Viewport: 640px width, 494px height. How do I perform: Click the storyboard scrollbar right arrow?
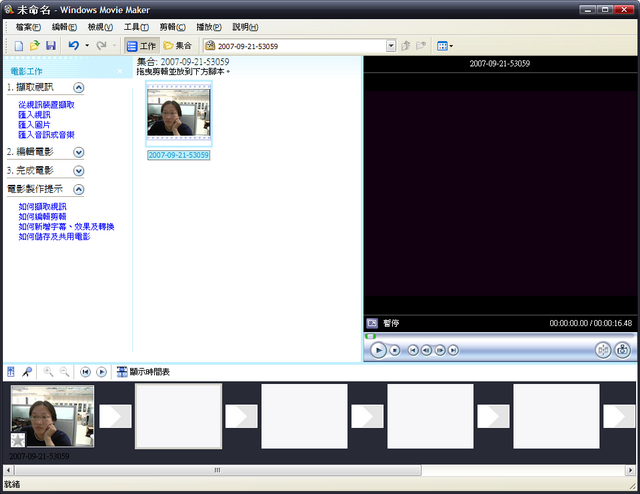tap(631, 470)
